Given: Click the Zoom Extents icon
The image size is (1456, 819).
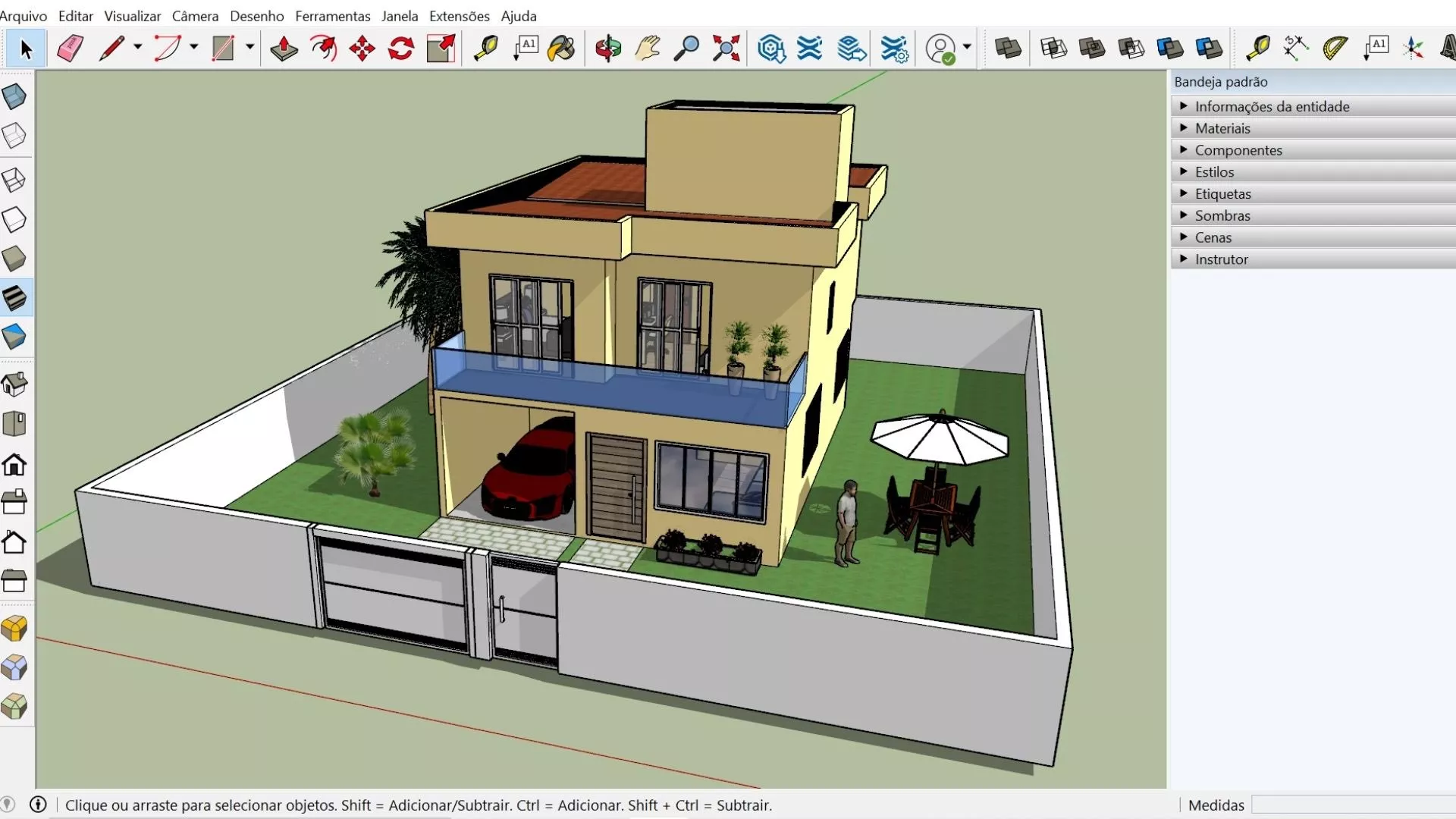Looking at the screenshot, I should [726, 49].
